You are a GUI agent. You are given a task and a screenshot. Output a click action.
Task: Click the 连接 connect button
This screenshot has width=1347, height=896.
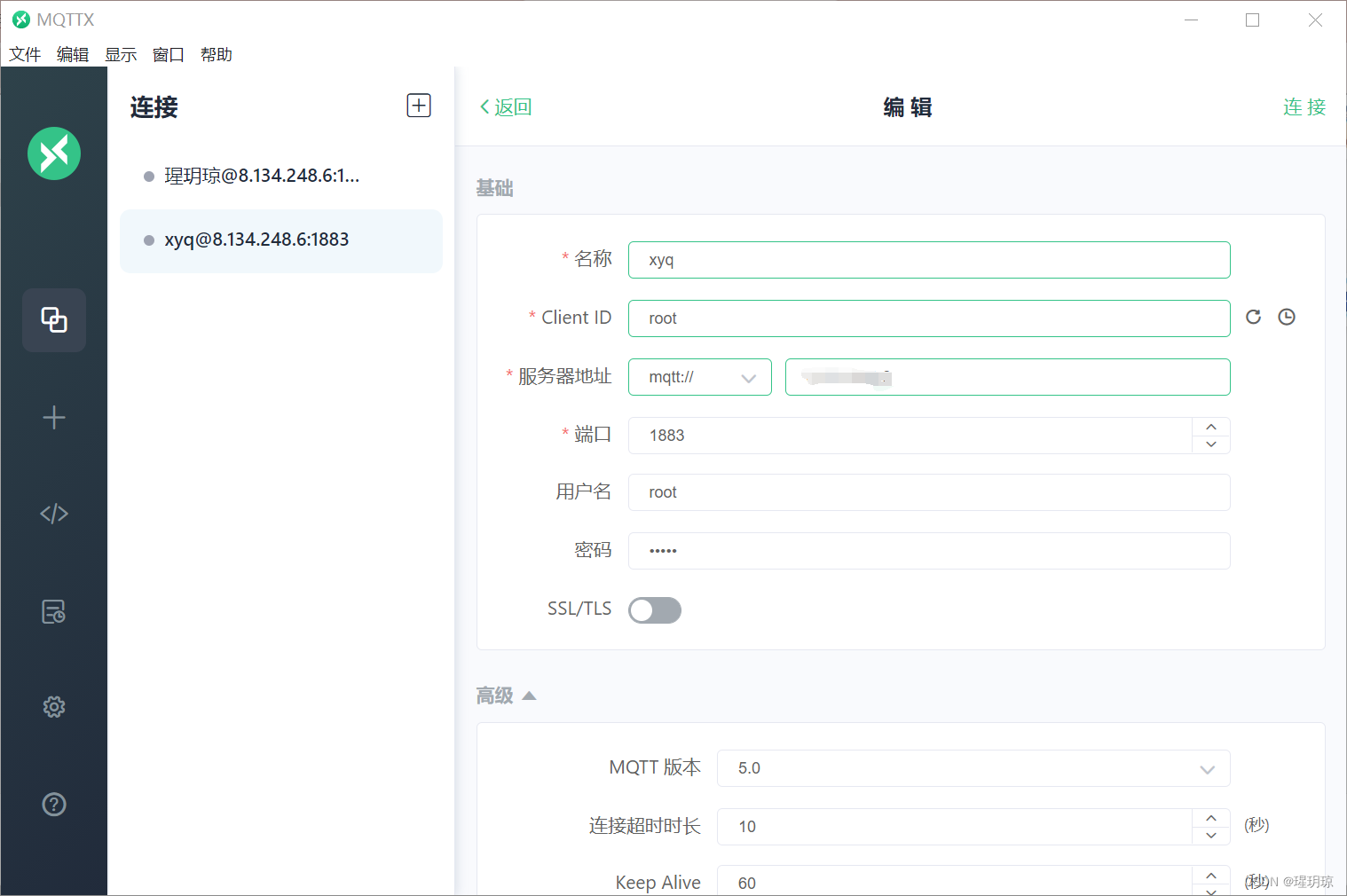click(1304, 106)
